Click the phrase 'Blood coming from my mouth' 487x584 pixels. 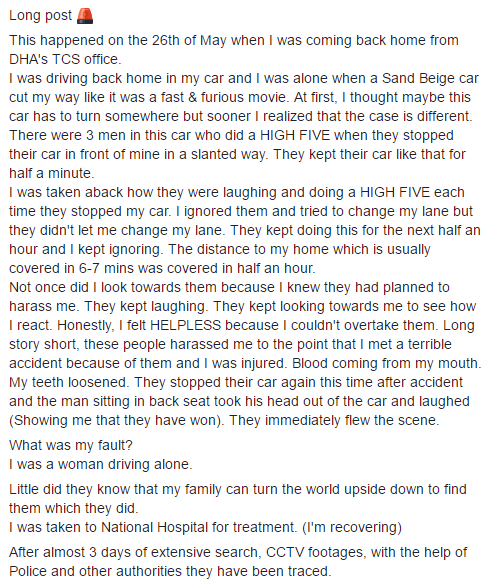[385, 363]
